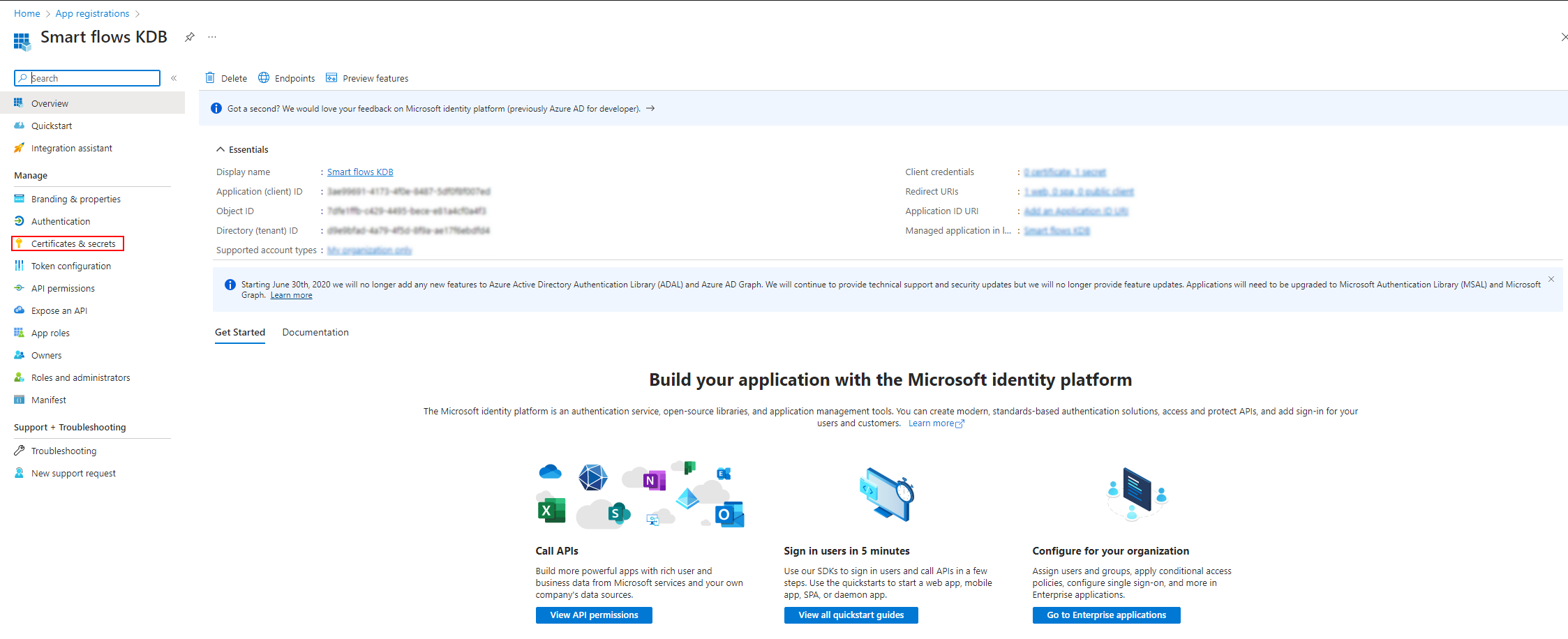Click the Overview grid icon
The image size is (1568, 639).
coord(20,103)
